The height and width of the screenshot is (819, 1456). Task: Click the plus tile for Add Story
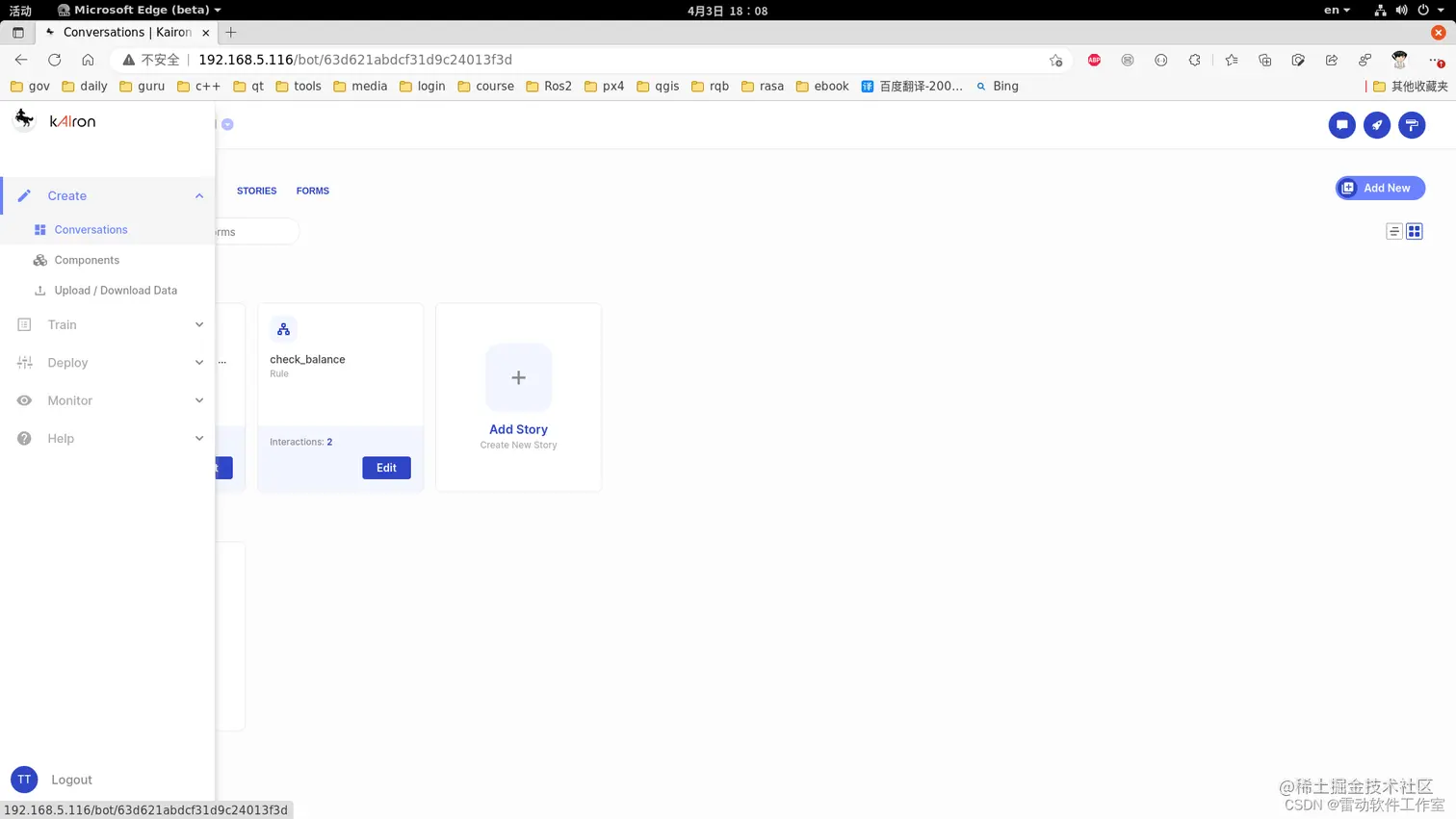[x=518, y=377]
